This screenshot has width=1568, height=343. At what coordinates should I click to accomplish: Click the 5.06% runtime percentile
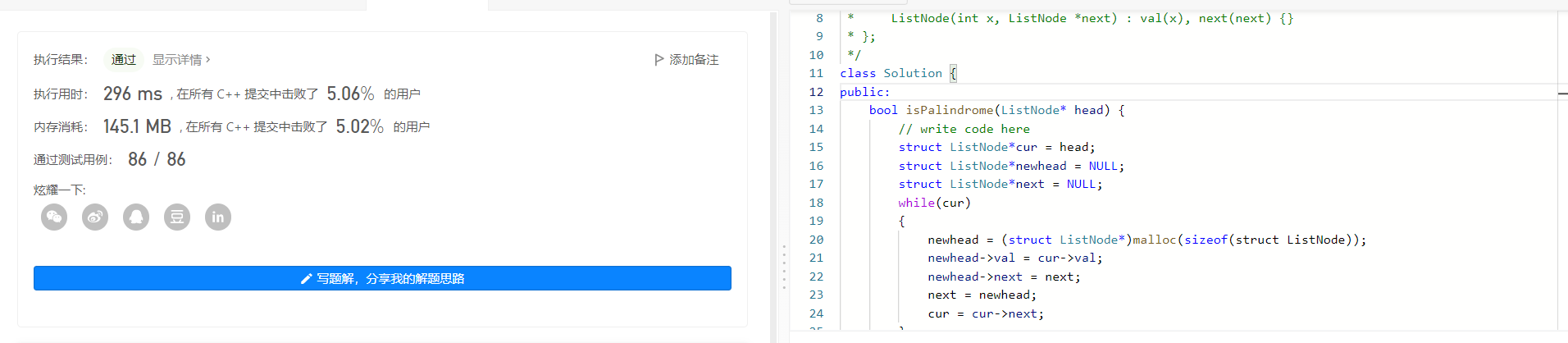[350, 94]
